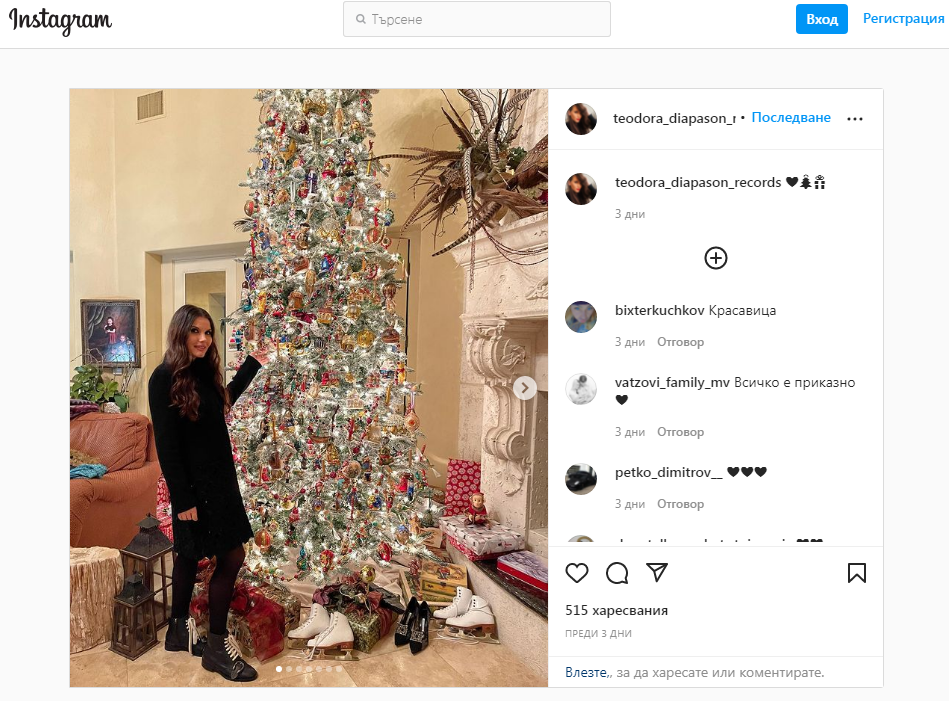
Task: Open bixterkuchkov's profile picture
Action: click(581, 317)
